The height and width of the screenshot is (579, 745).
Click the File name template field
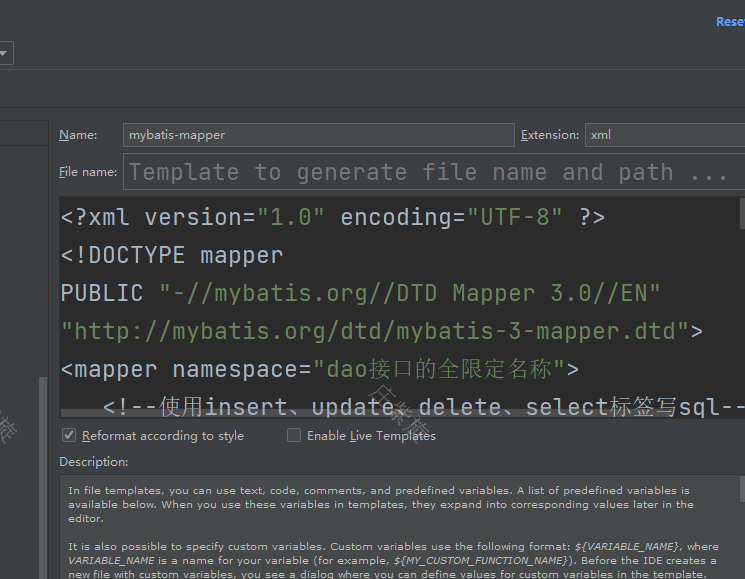pyautogui.click(x=434, y=171)
